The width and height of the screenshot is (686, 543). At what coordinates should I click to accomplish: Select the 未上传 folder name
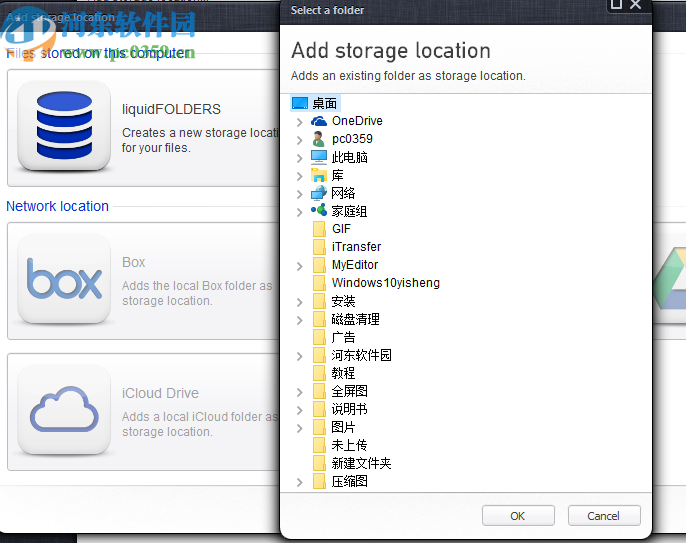coord(349,445)
